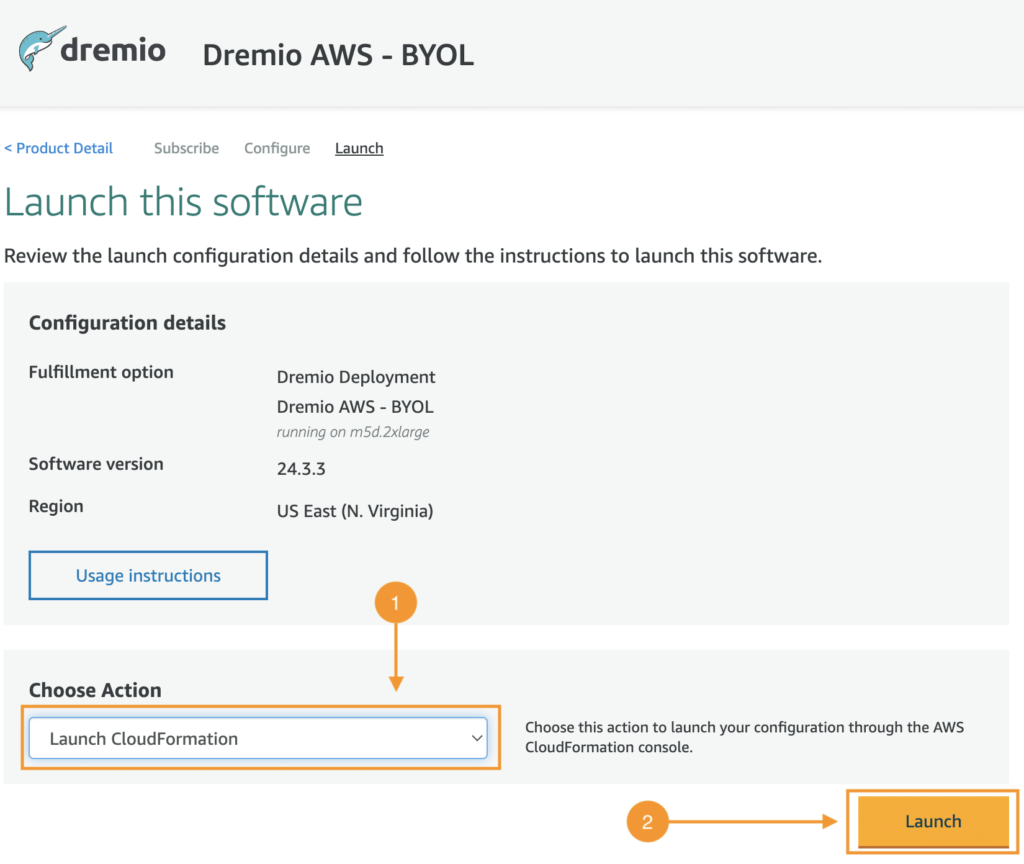The height and width of the screenshot is (864, 1024).
Task: Click the CloudFormation console description text
Action: (x=744, y=737)
